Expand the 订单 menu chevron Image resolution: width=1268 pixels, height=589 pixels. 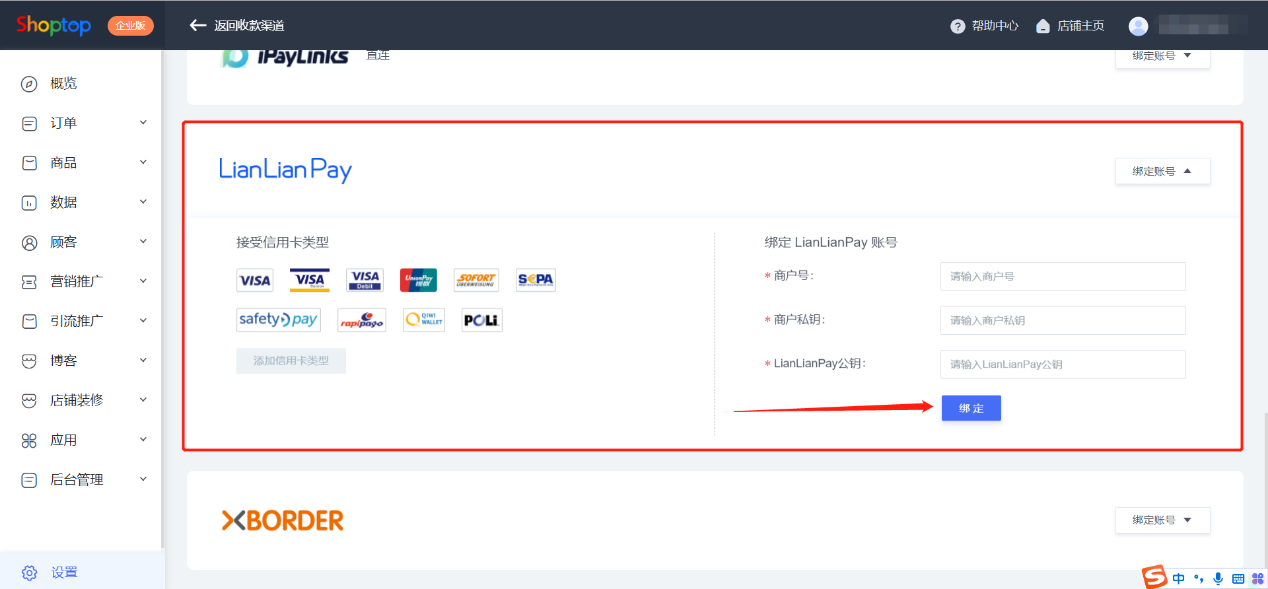click(x=143, y=122)
